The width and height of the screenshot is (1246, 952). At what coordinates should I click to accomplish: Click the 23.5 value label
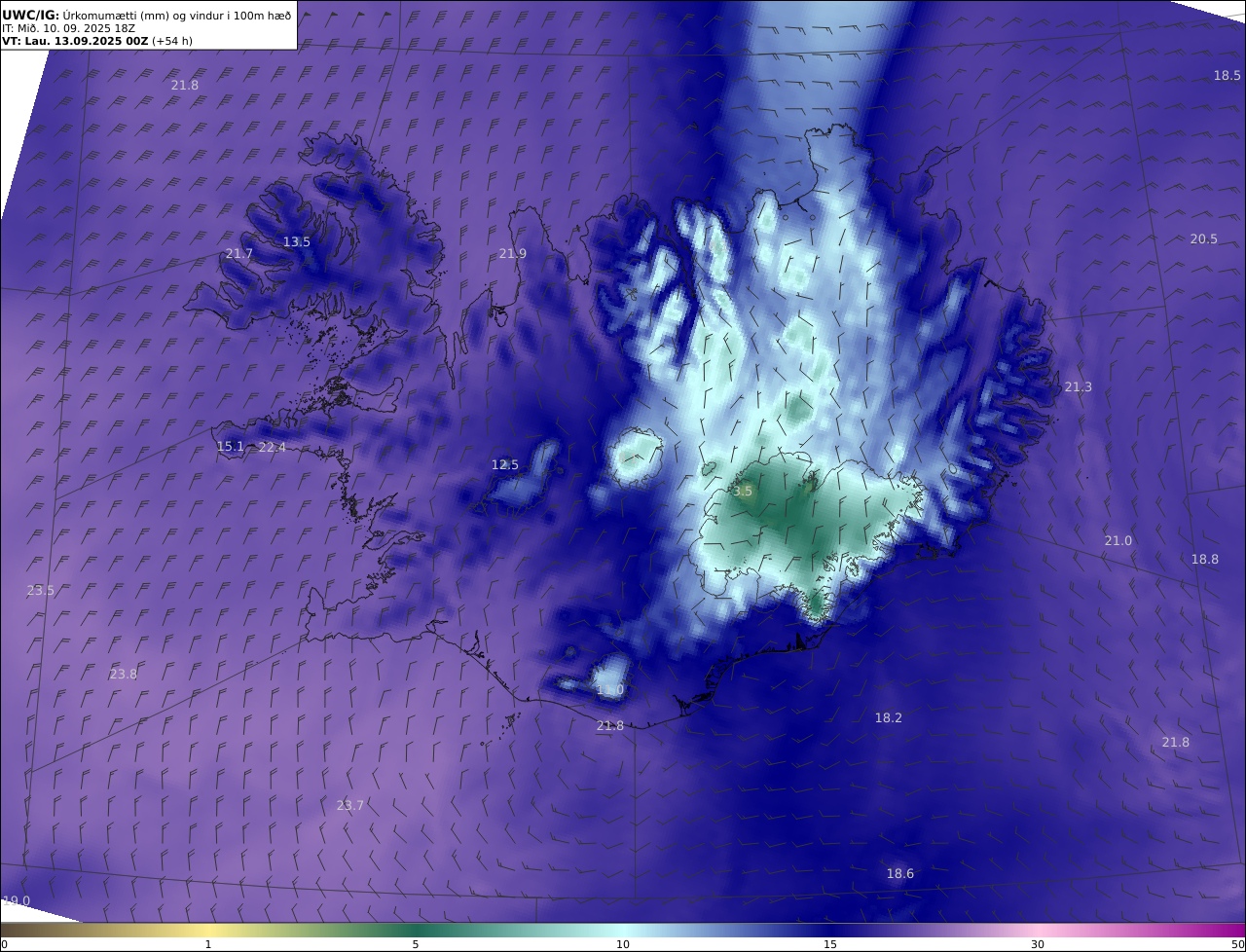[40, 591]
